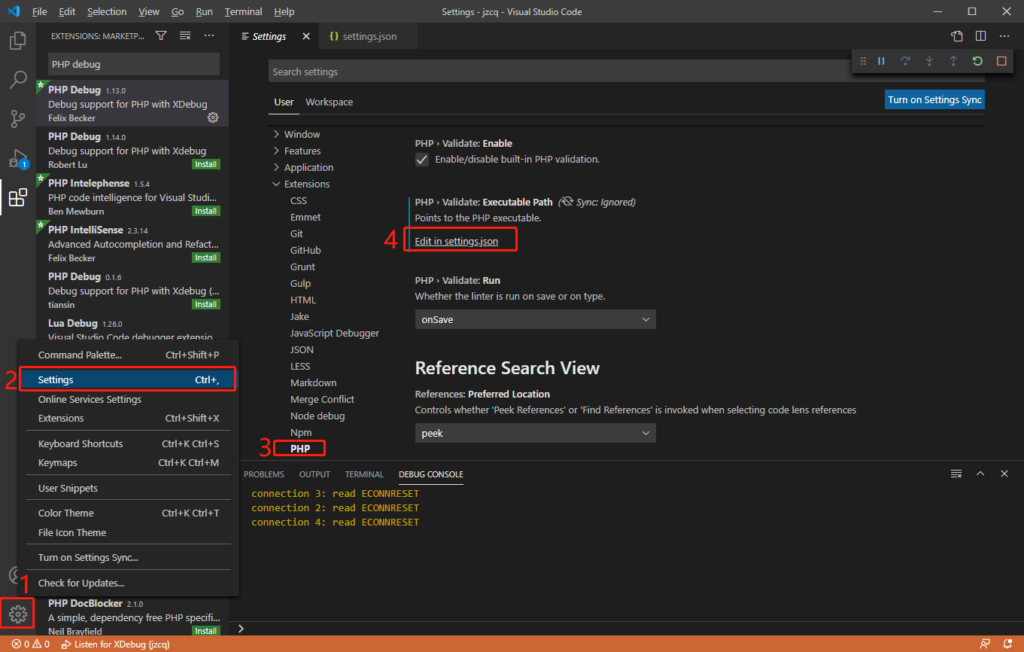This screenshot has width=1024, height=652.
Task: Choose Settings from the manage menu
Action: click(128, 380)
